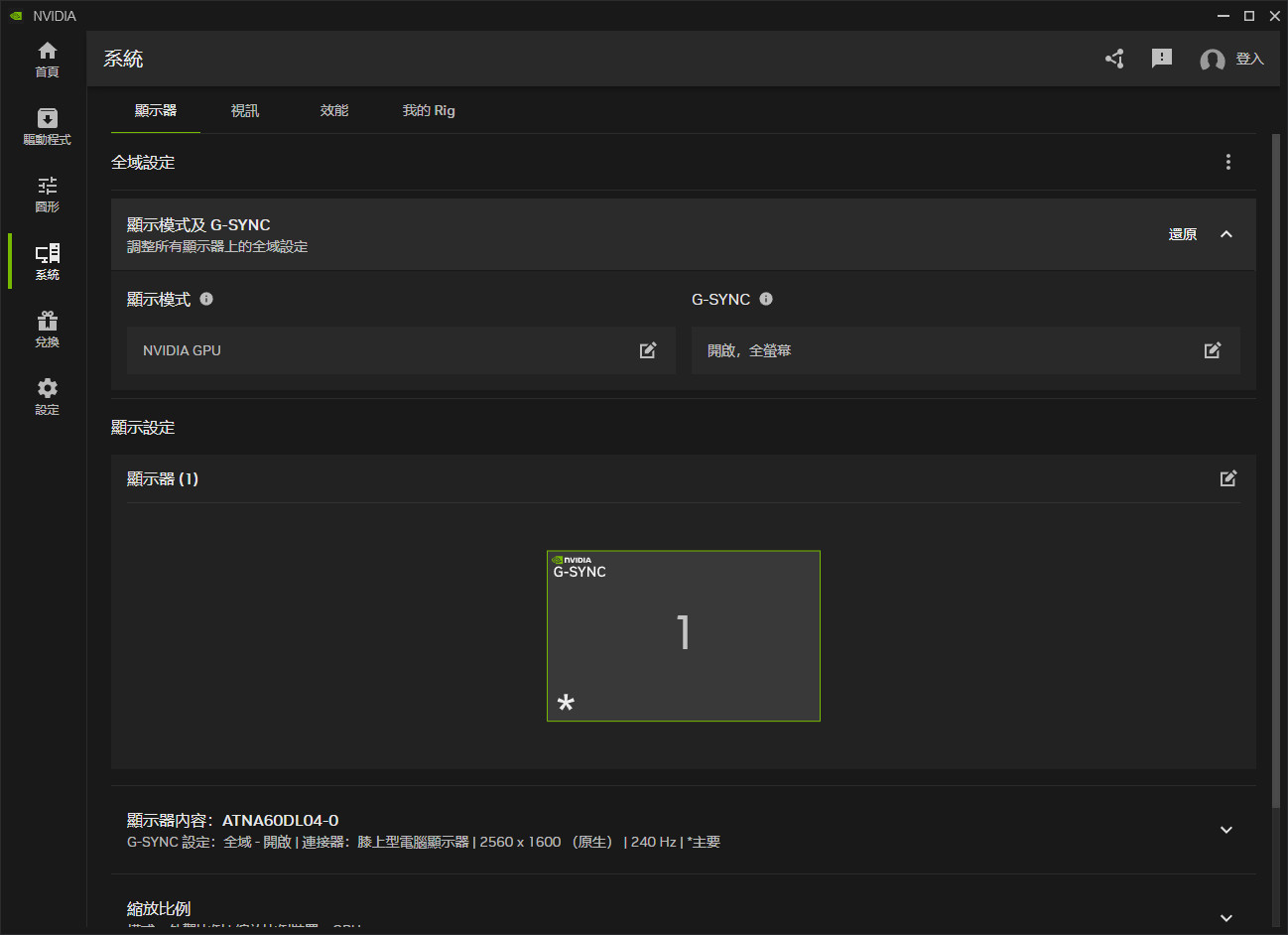This screenshot has height=935, width=1288.
Task: Click the 顯示器 (1) label
Action: tap(163, 478)
